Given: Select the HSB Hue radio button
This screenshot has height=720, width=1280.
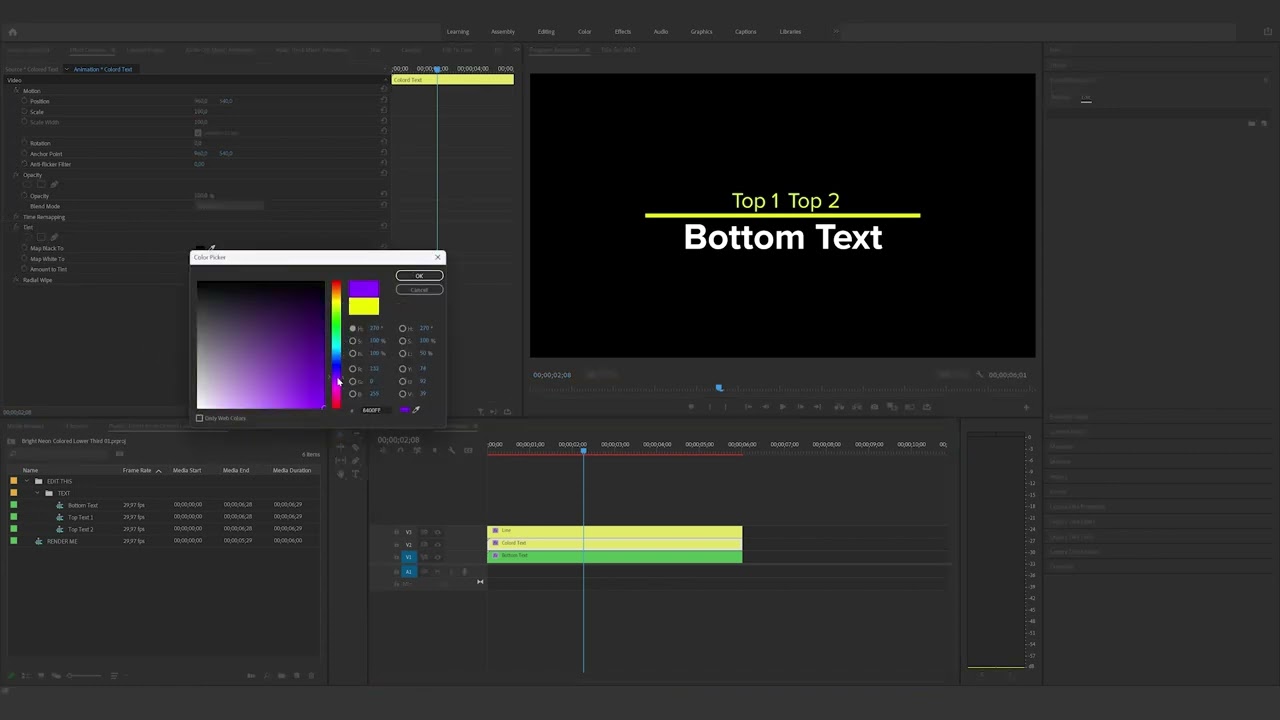Looking at the screenshot, I should (353, 329).
